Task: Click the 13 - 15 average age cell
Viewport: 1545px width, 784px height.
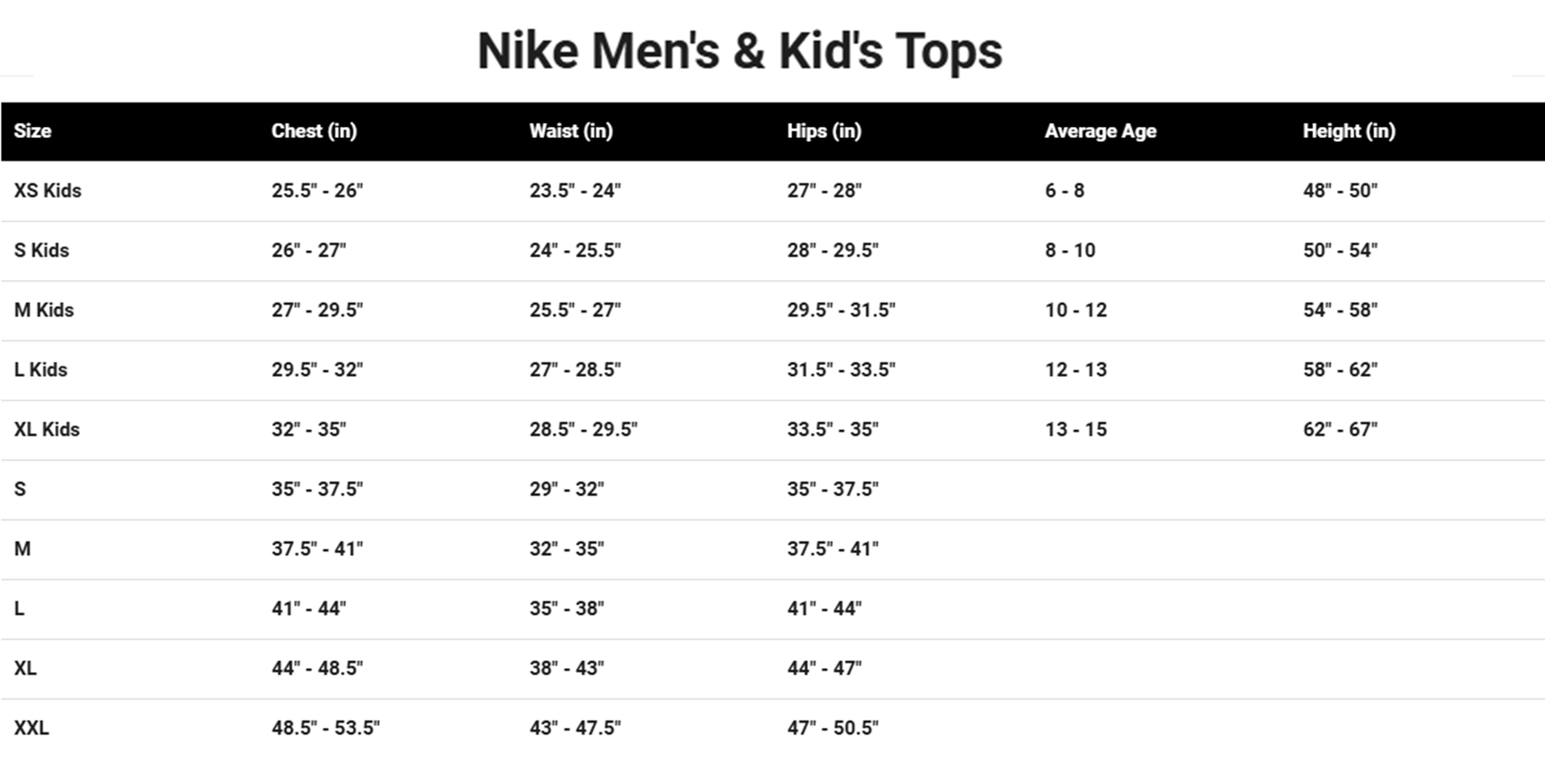Action: point(1075,429)
